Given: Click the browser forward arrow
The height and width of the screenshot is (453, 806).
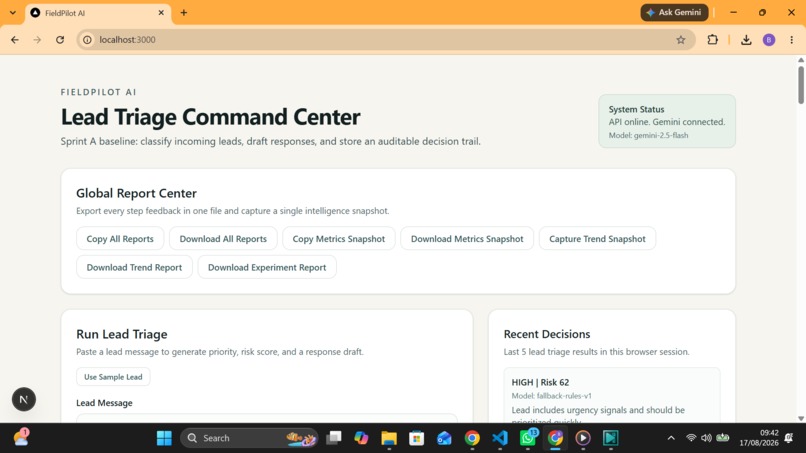Looking at the screenshot, I should (x=37, y=40).
